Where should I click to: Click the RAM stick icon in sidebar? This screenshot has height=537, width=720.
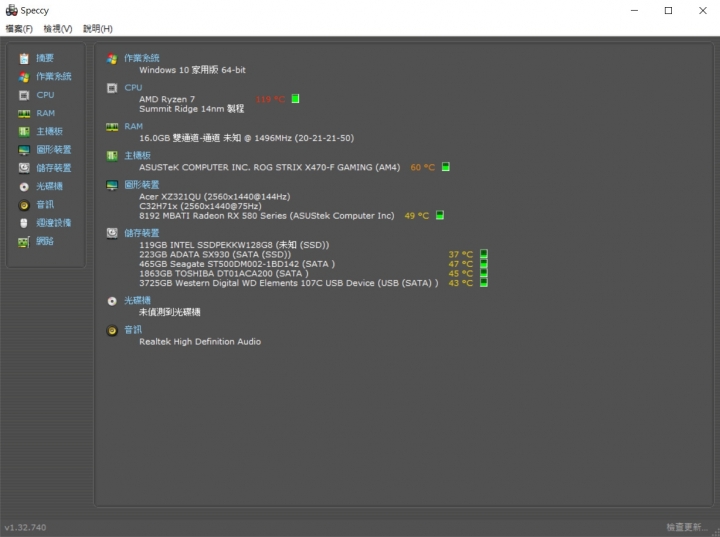pyautogui.click(x=24, y=113)
